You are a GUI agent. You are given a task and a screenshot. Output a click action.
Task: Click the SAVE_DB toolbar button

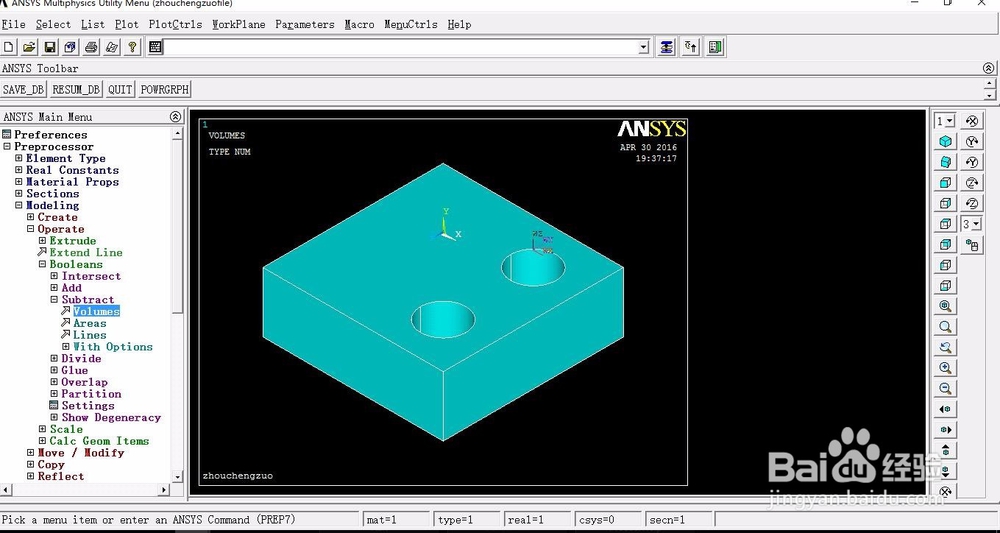pyautogui.click(x=24, y=89)
